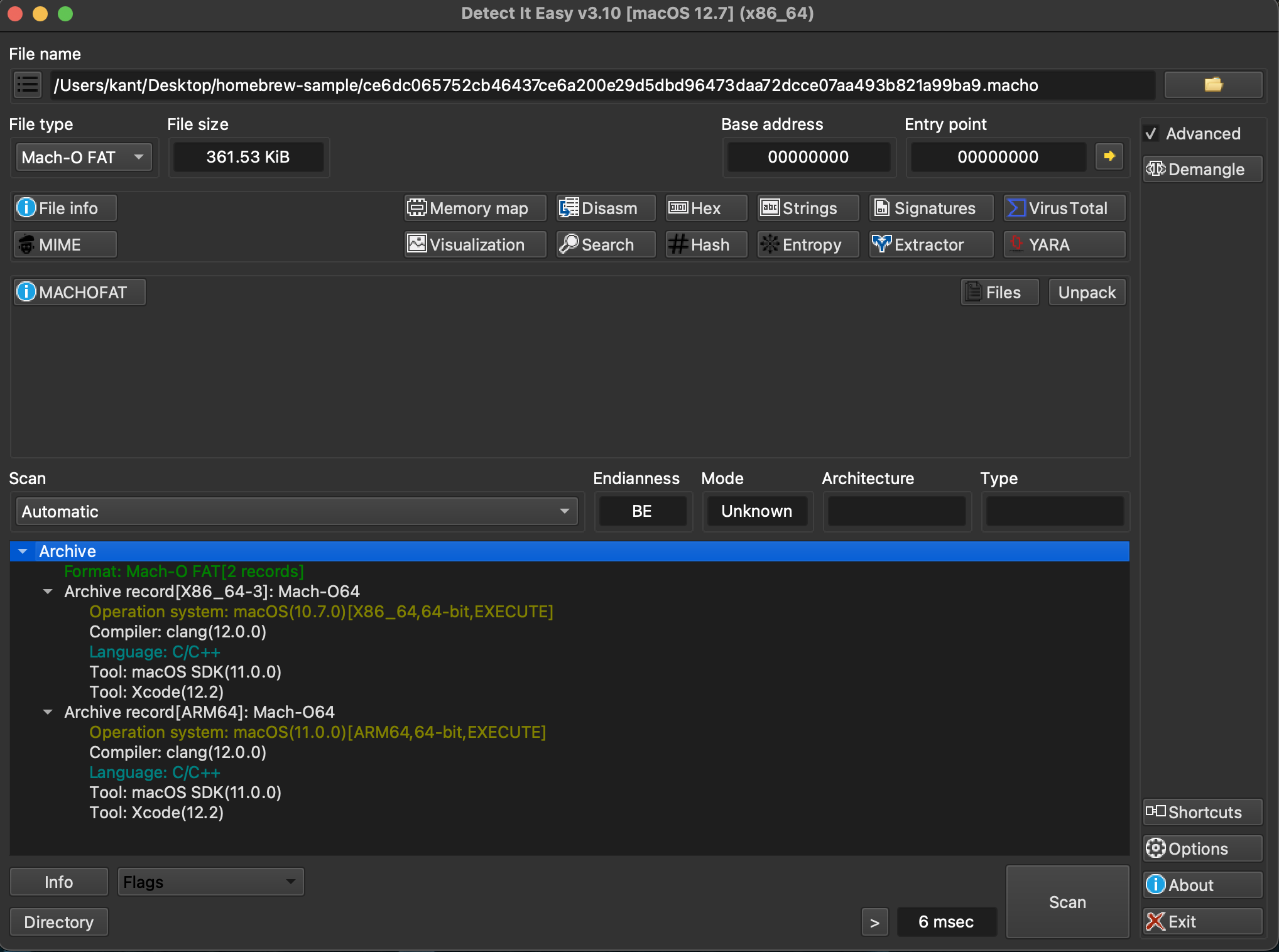
Task: Open the Search tool
Action: click(x=606, y=244)
